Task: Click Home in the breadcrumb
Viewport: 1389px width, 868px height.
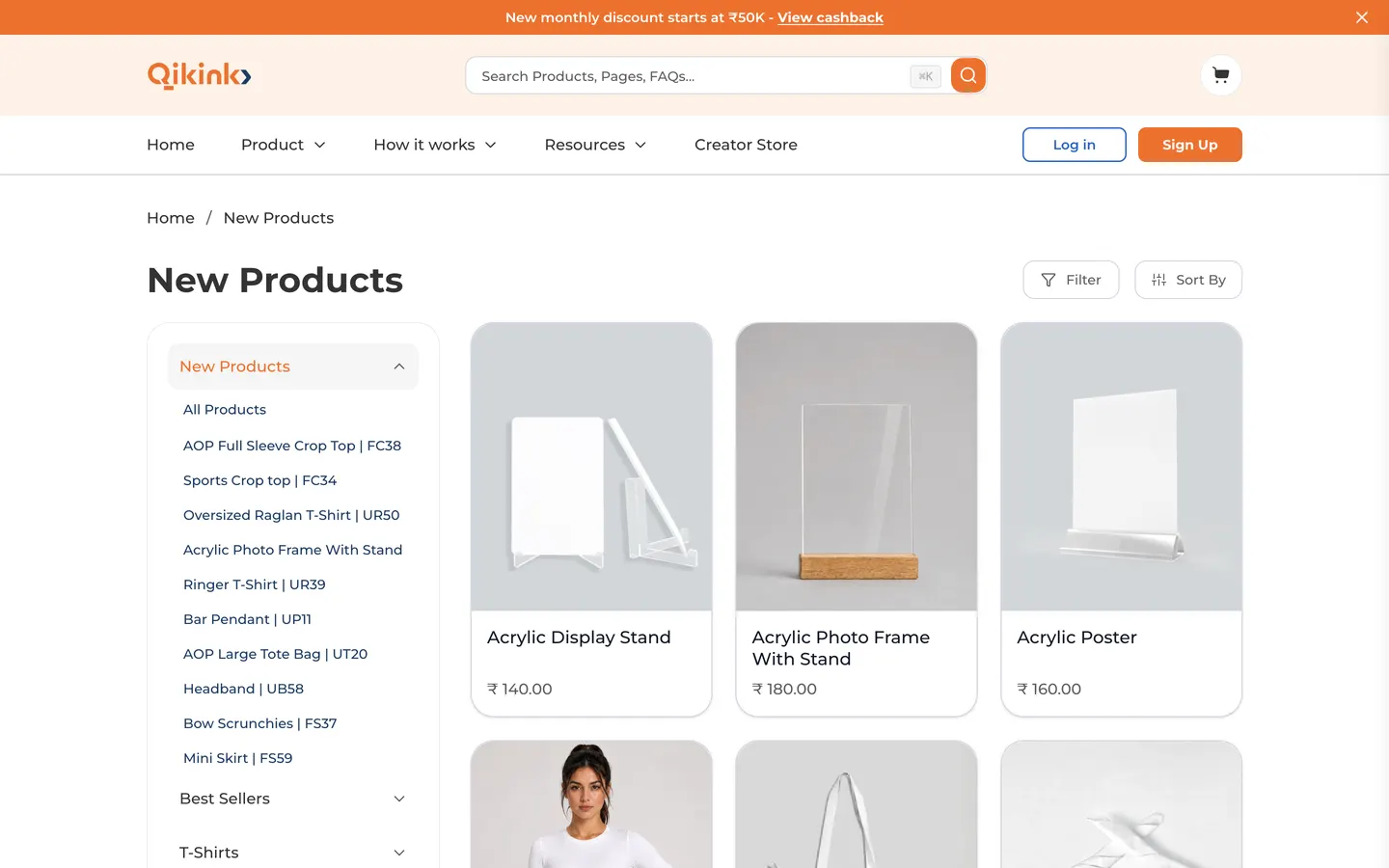Action: click(171, 218)
